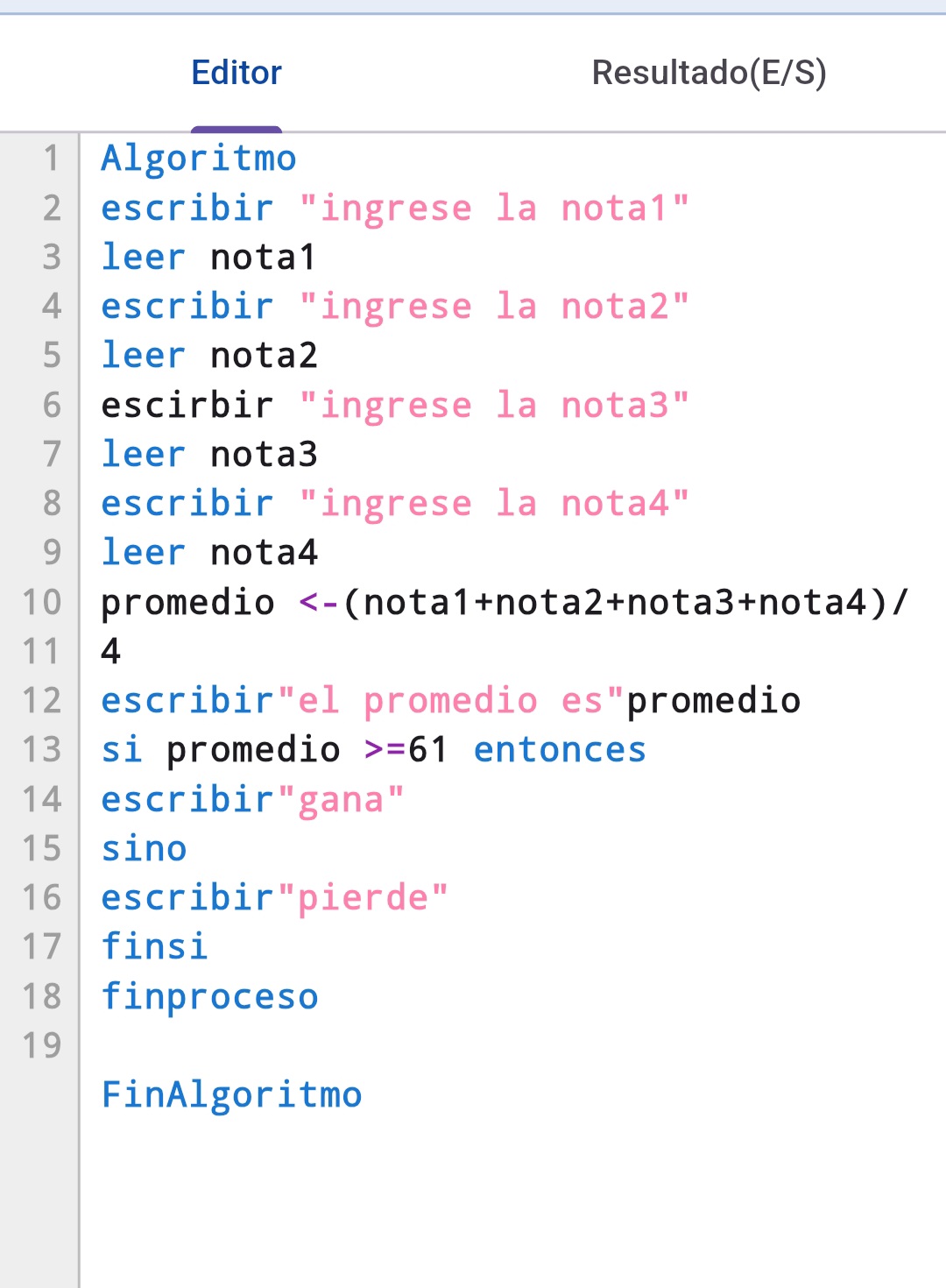This screenshot has width=946, height=1288.
Task: Tap the "ingrese la nota4" string
Action: point(494,504)
